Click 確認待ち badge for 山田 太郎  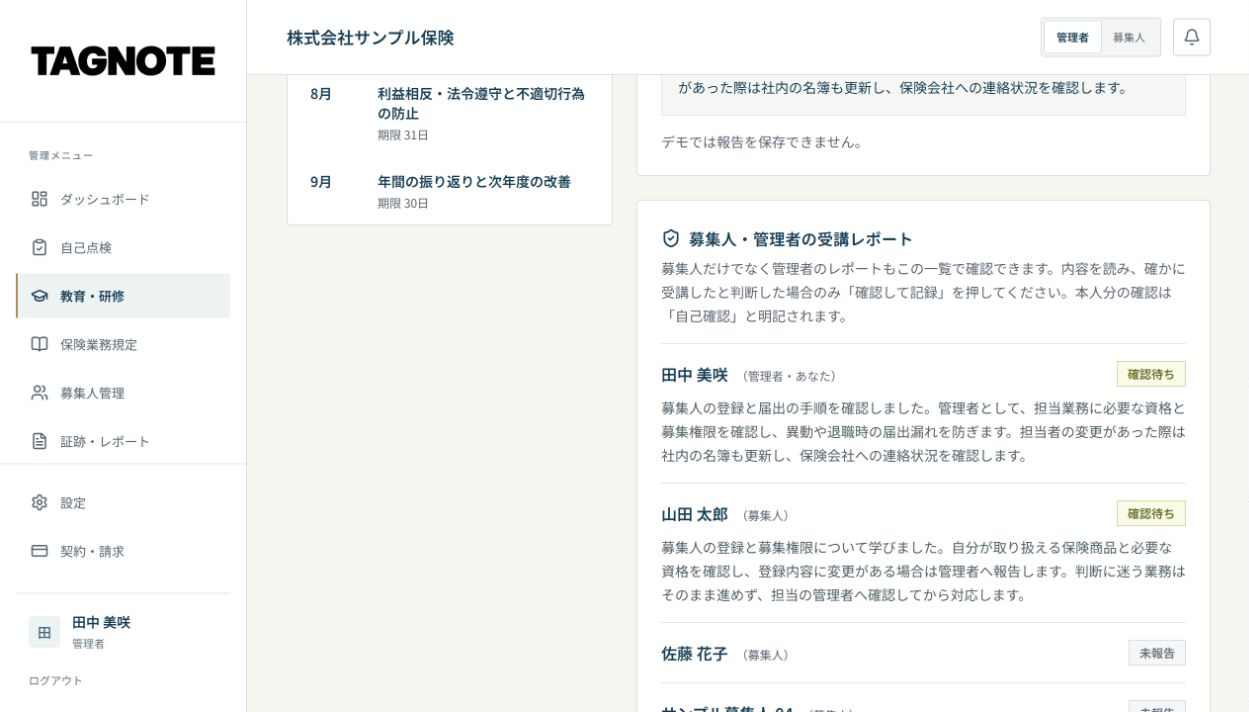tap(1151, 513)
